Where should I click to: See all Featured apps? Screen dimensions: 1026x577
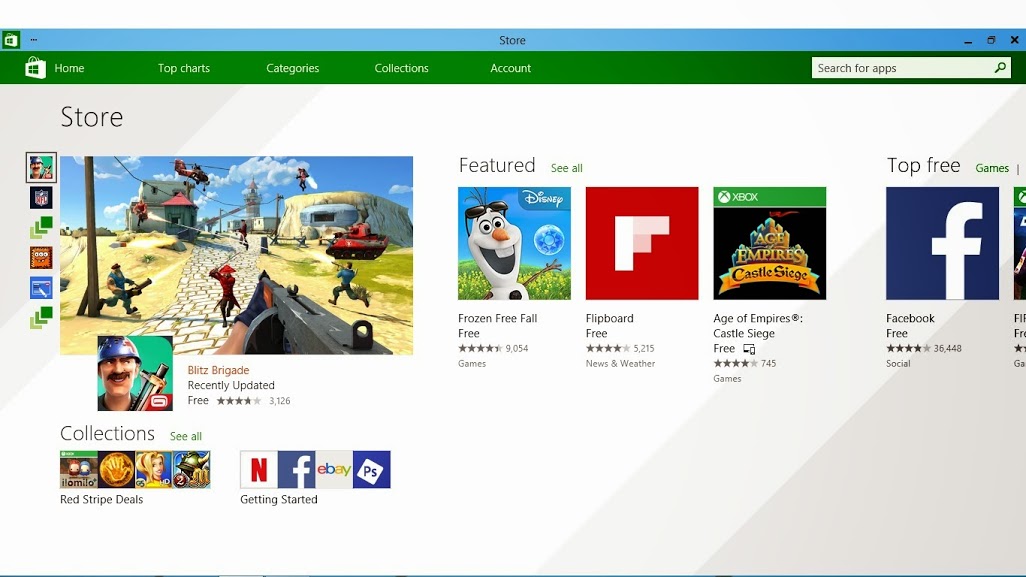point(567,168)
